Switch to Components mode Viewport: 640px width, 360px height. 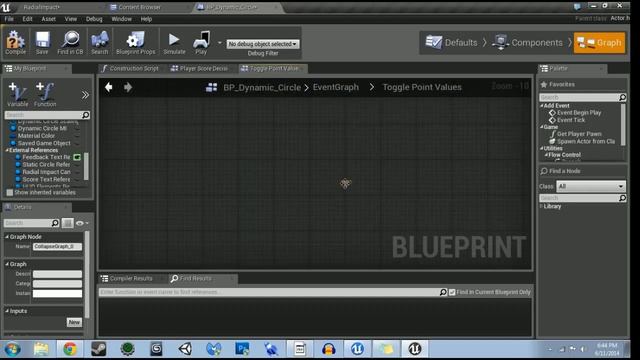coord(527,42)
